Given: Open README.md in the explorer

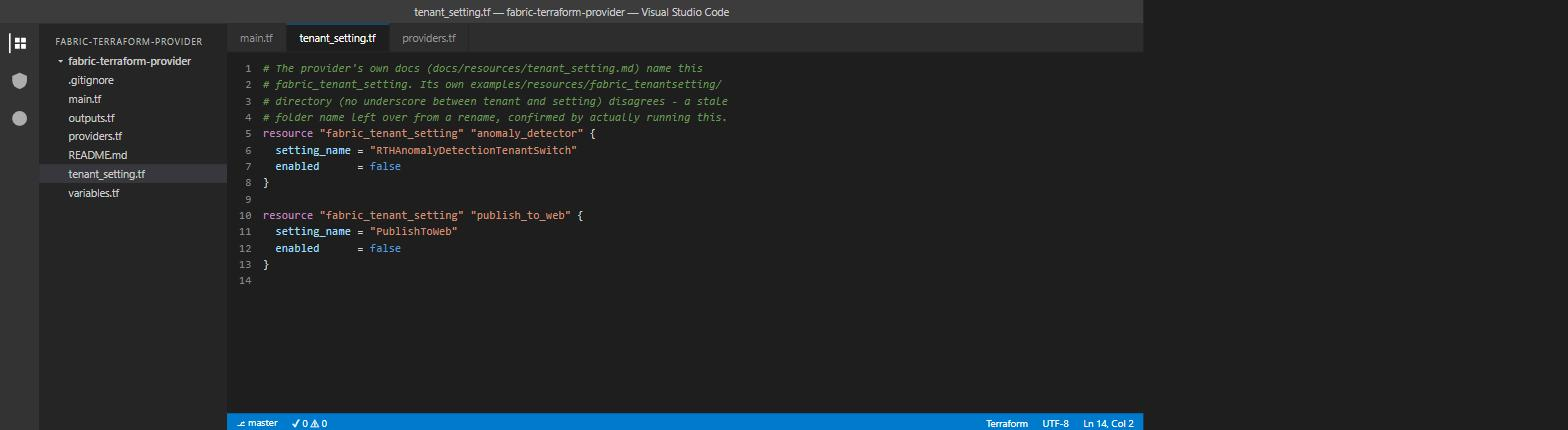Looking at the screenshot, I should 97,155.
